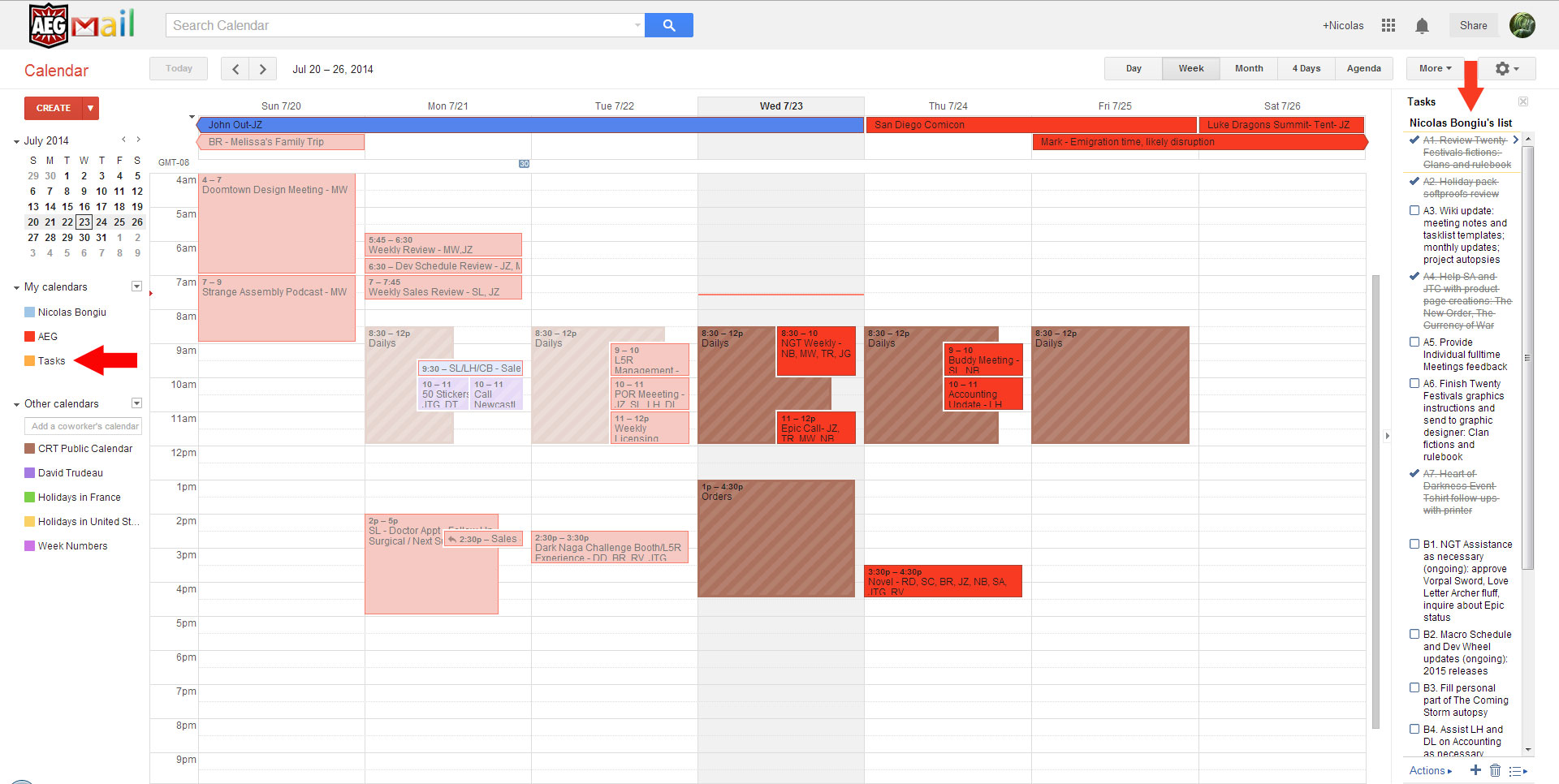Uncheck completed task A1 Review Twenty Festivals
The height and width of the screenshot is (784, 1559).
[1414, 140]
